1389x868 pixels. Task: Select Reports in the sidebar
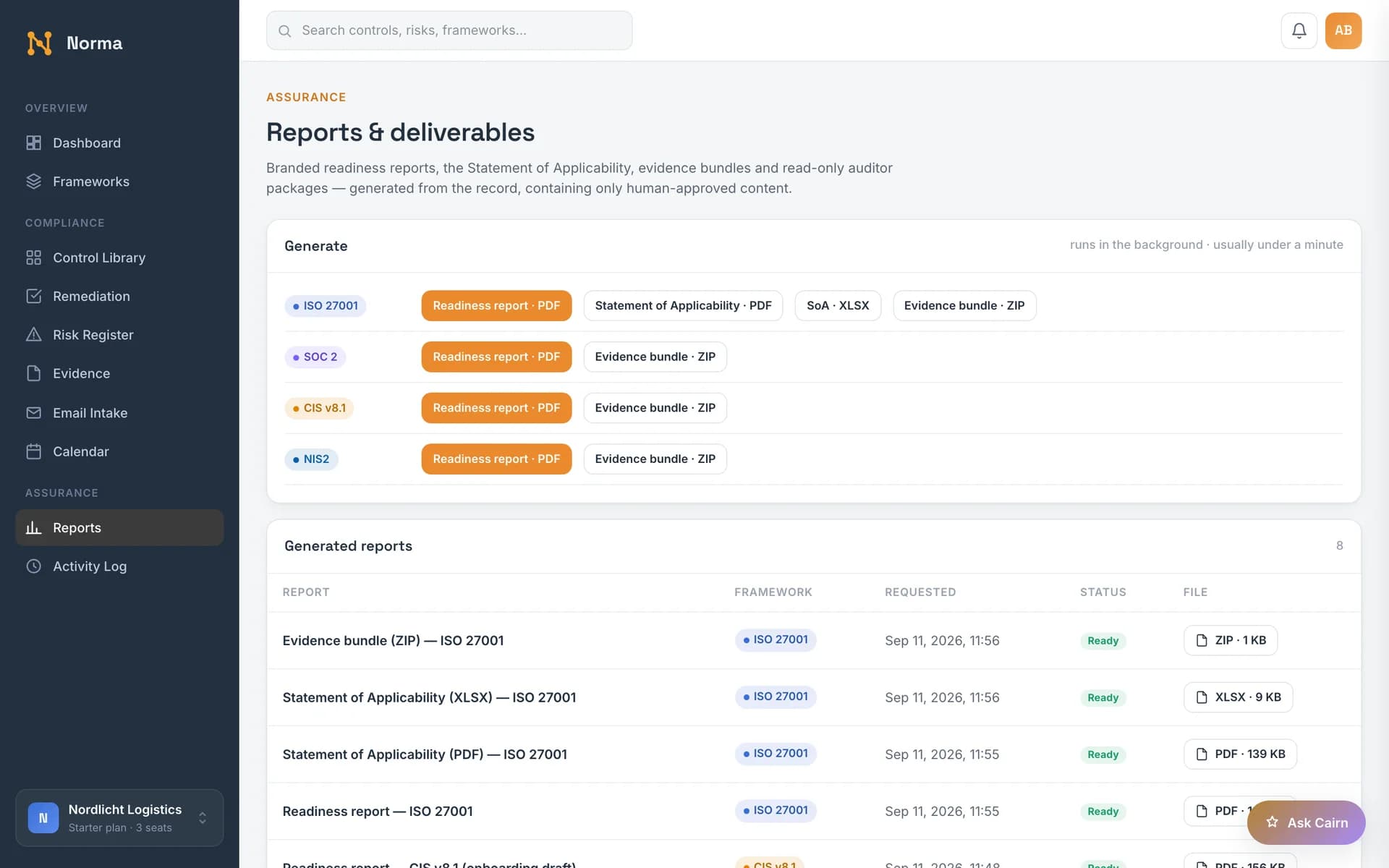[119, 528]
